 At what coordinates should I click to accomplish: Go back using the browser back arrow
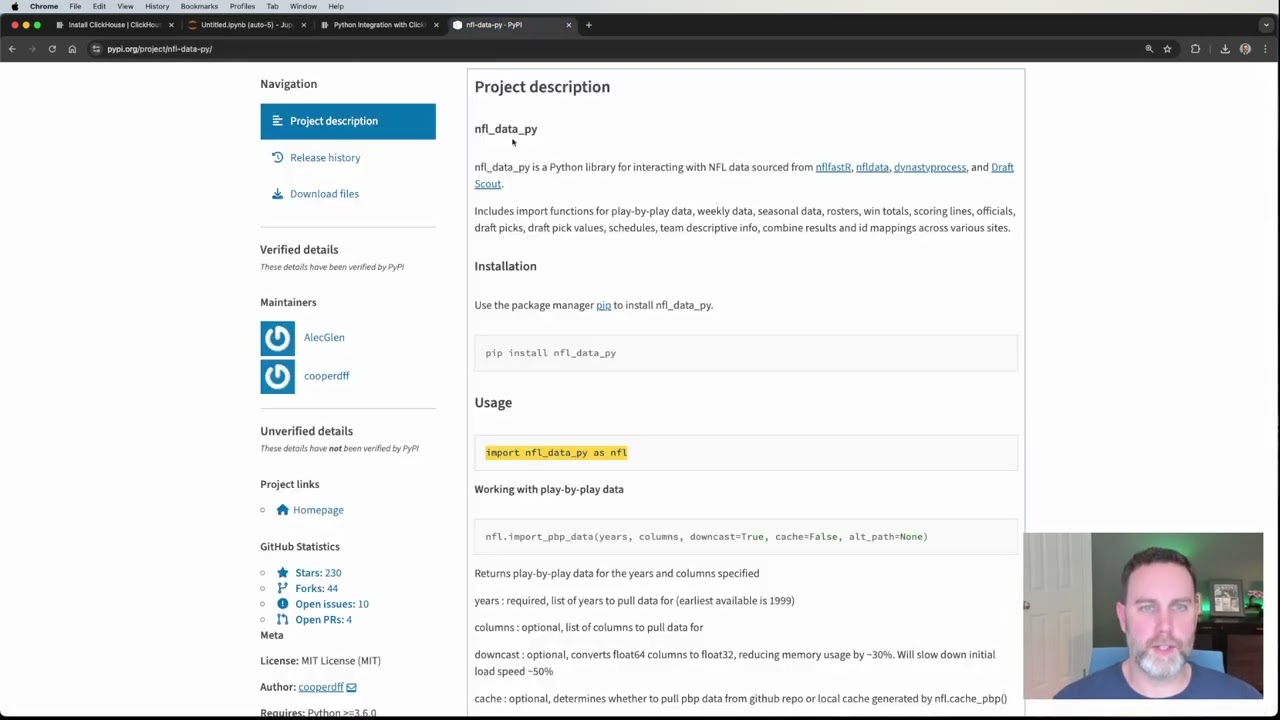[x=12, y=49]
